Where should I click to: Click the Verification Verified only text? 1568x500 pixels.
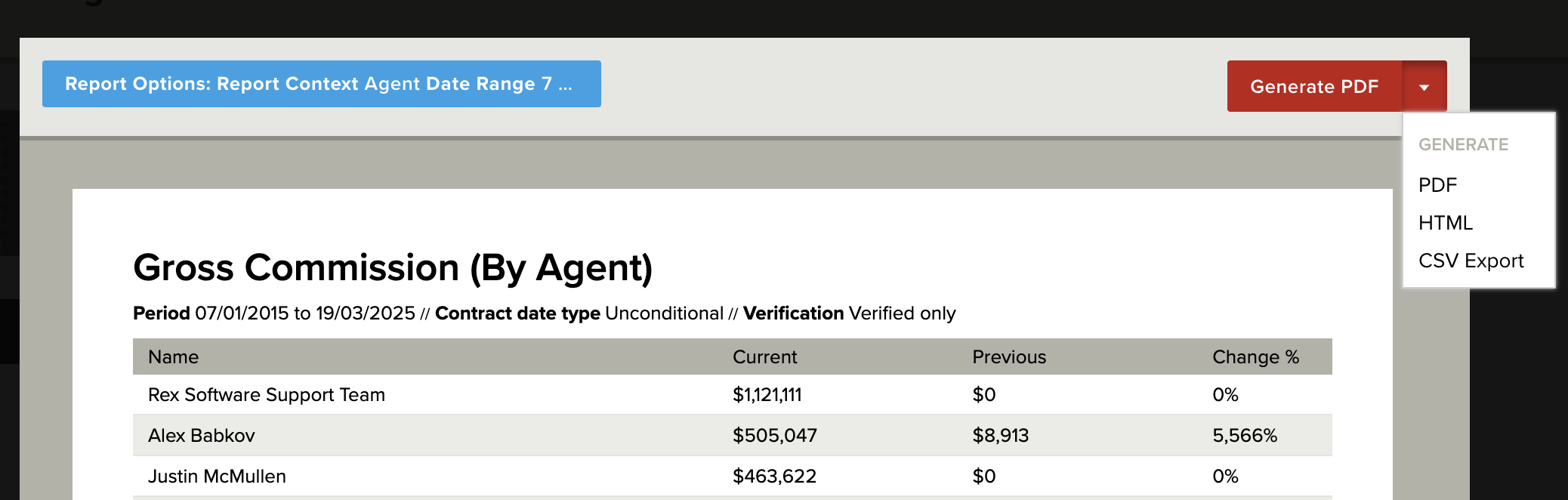850,313
